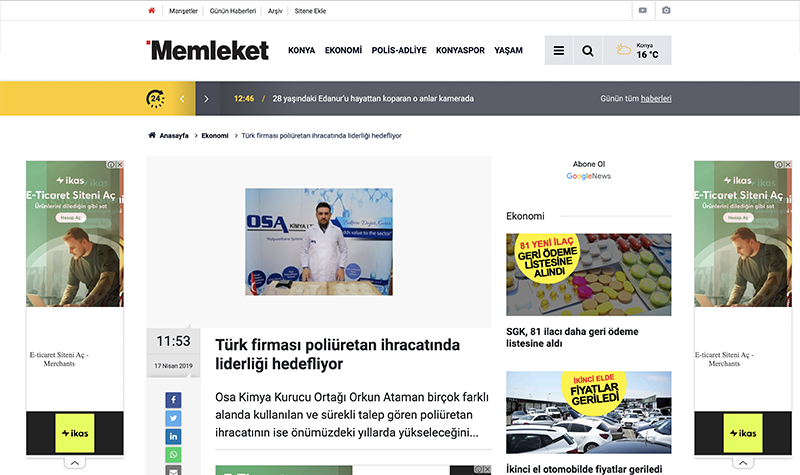Open the Anasayfa breadcrumb link
This screenshot has height=475, width=800.
(x=174, y=136)
